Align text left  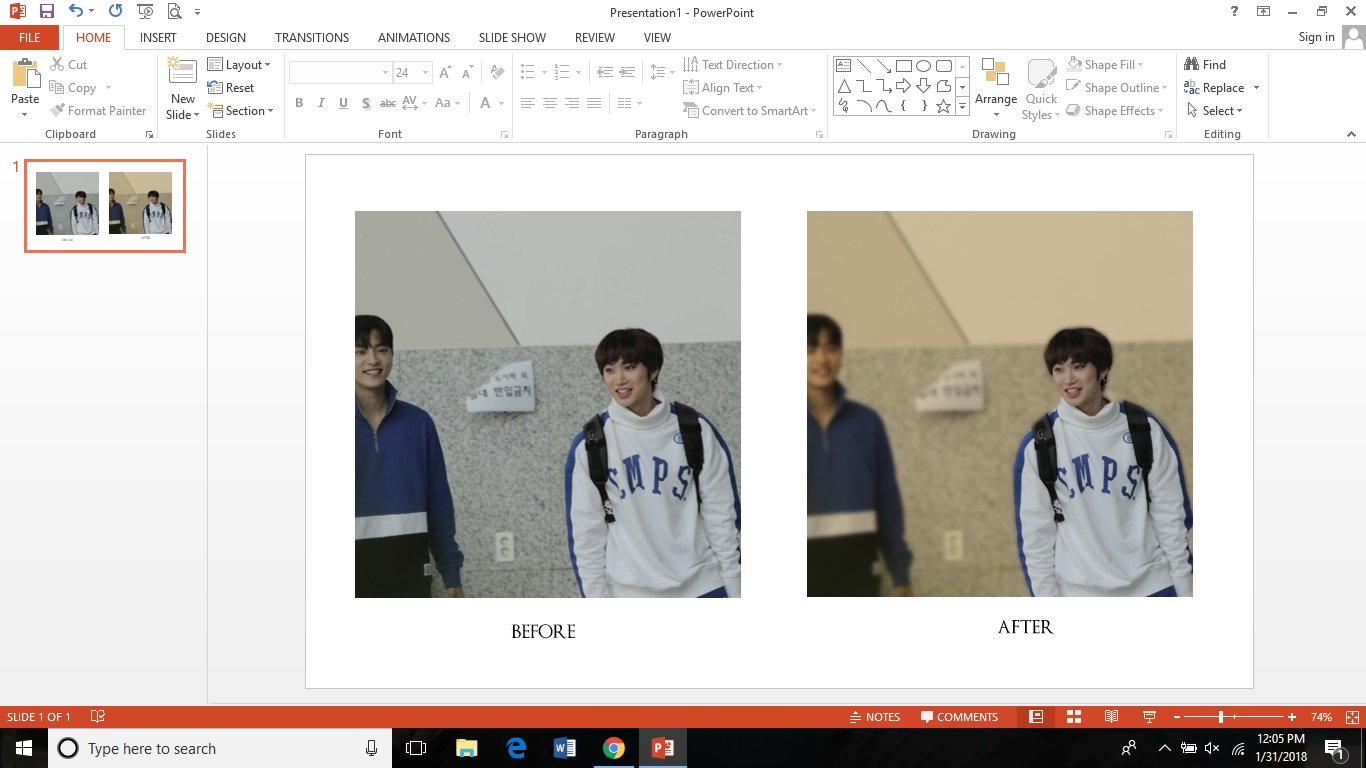coord(528,103)
